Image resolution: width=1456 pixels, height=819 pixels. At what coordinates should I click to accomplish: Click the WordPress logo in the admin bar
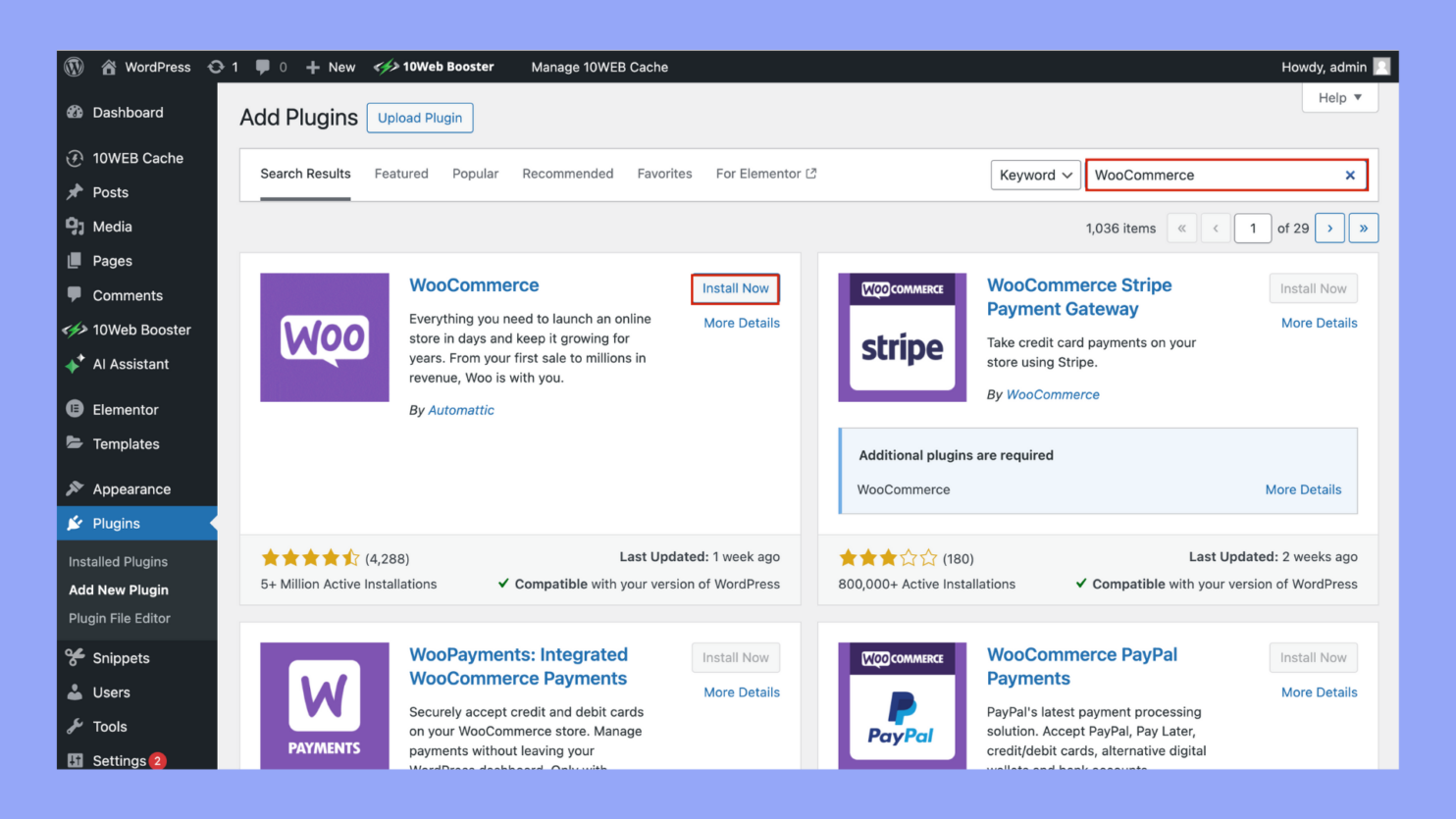pyautogui.click(x=74, y=67)
